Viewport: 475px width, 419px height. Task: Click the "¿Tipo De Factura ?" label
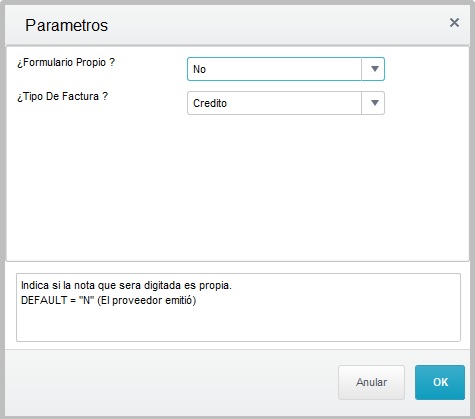point(62,96)
